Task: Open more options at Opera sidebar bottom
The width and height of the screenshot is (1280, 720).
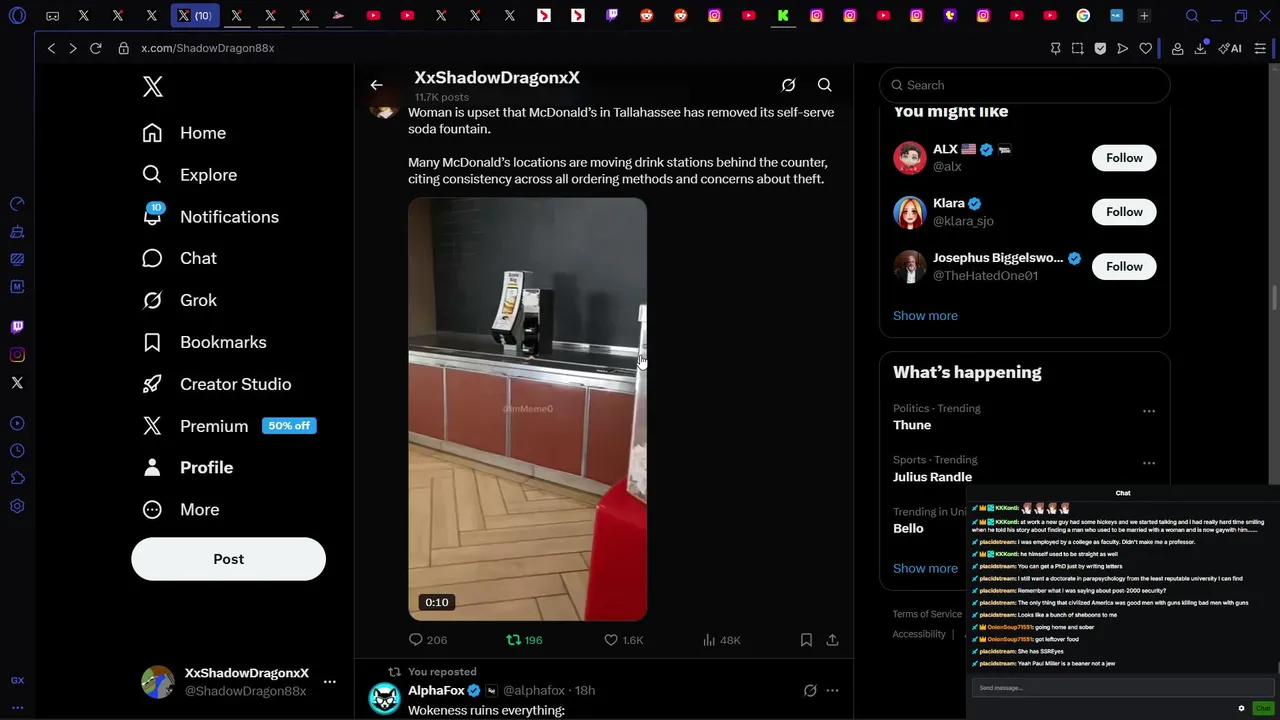Action: tap(17, 707)
